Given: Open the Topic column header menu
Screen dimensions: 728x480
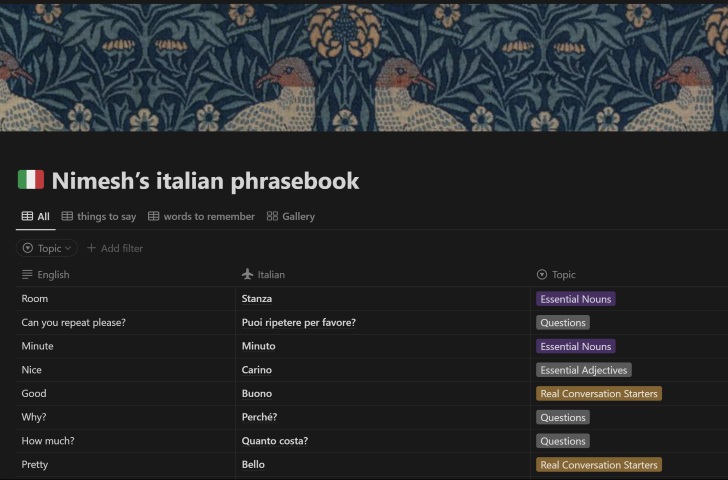Looking at the screenshot, I should tap(564, 274).
